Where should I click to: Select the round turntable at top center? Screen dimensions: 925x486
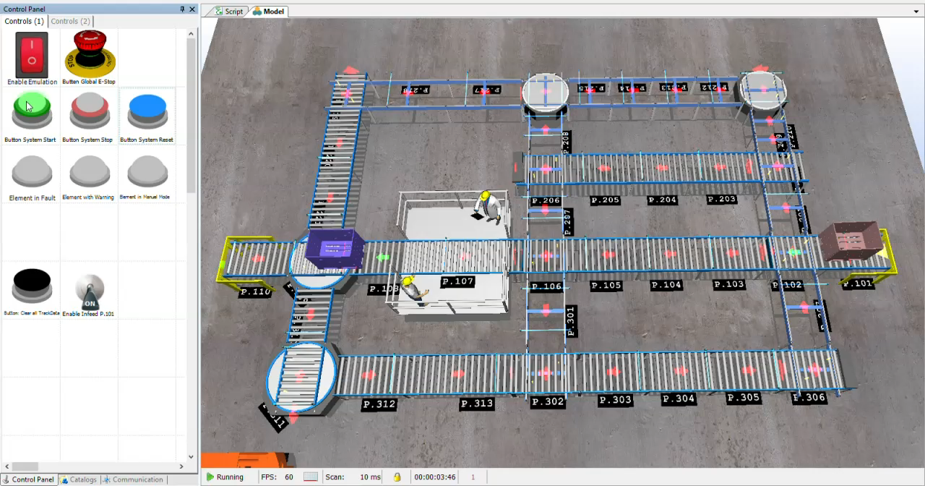tap(545, 93)
